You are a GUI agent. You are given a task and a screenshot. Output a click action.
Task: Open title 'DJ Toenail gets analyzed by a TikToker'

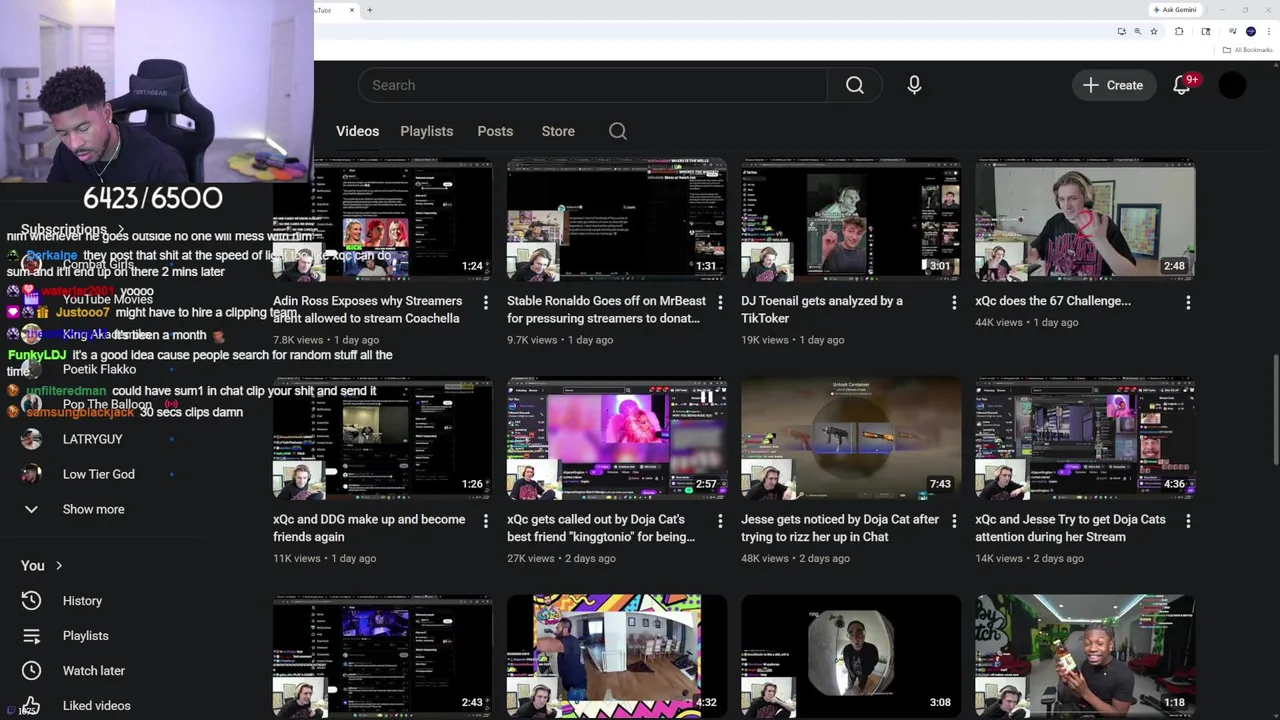pos(821,309)
